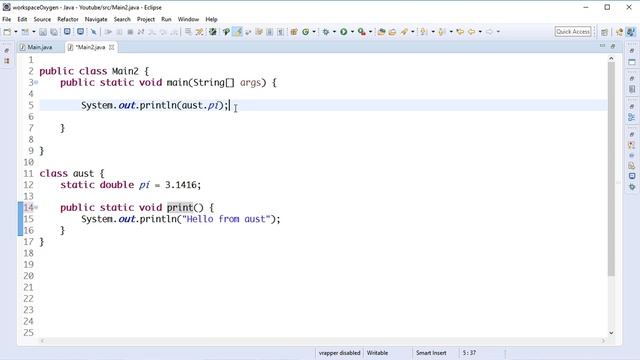640x360 pixels.
Task: Switch to the Main.java editor tab
Action: 40,47
